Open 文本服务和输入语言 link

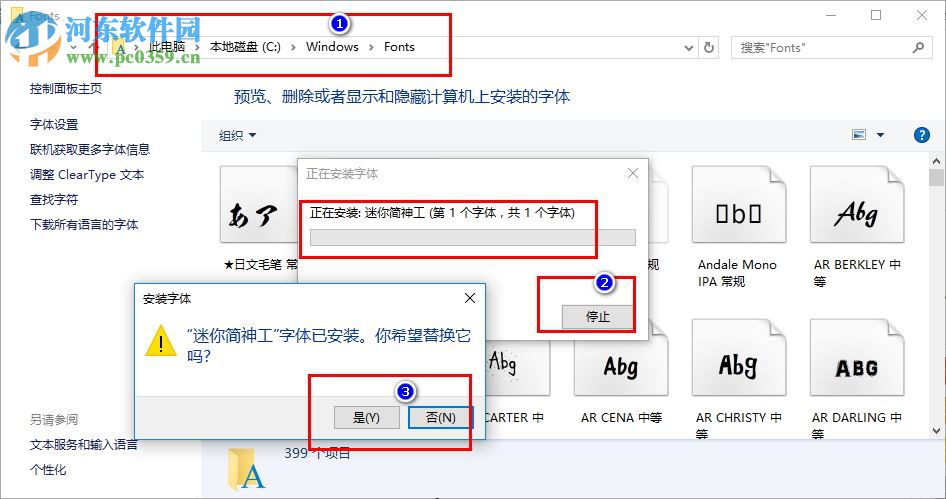84,445
